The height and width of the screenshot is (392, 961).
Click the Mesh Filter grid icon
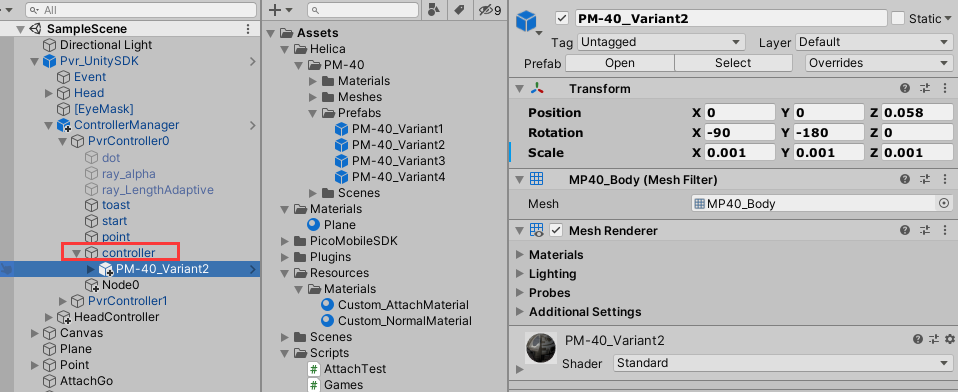536,179
